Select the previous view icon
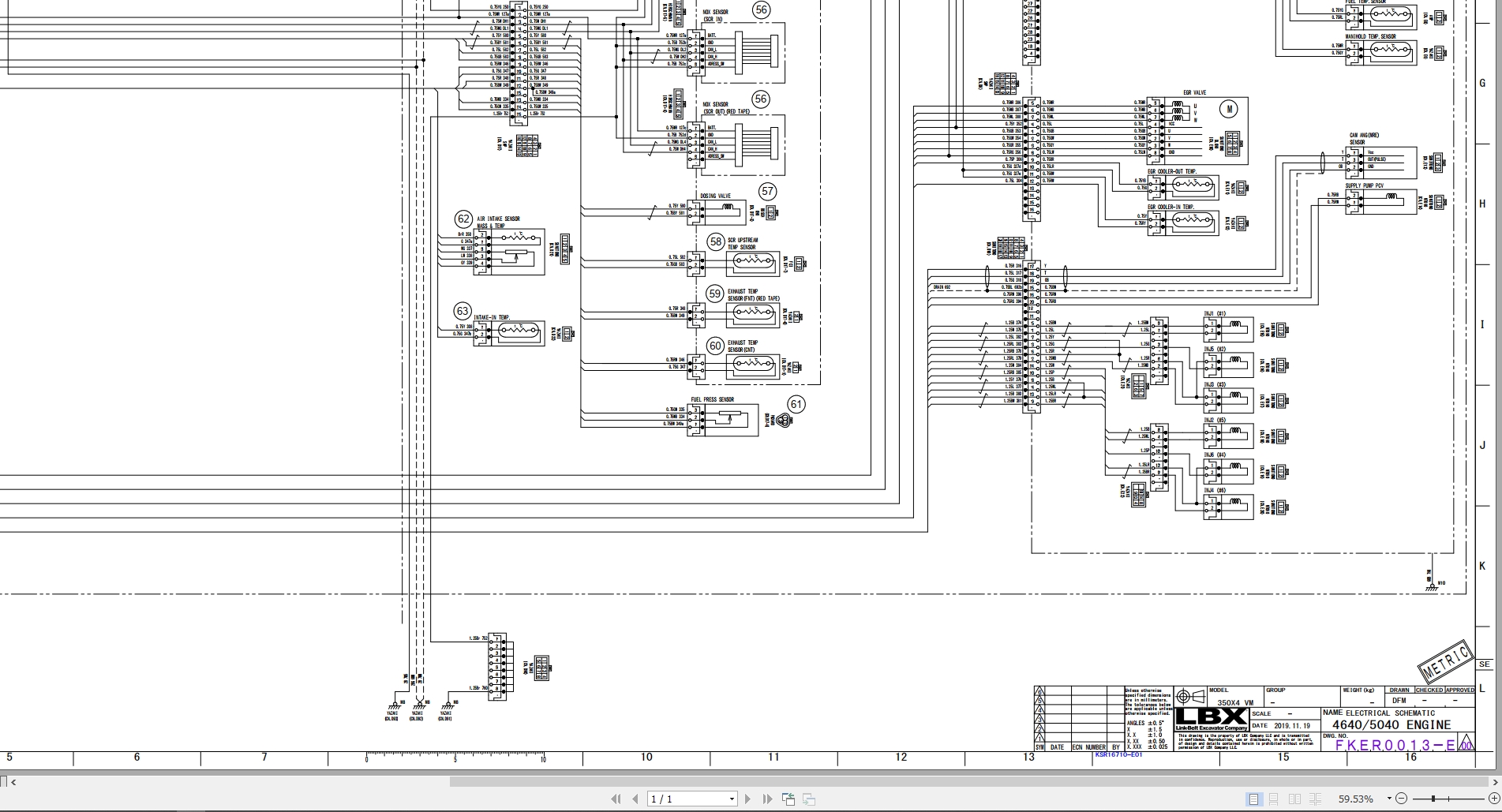This screenshot has width=1502, height=812. (x=788, y=798)
